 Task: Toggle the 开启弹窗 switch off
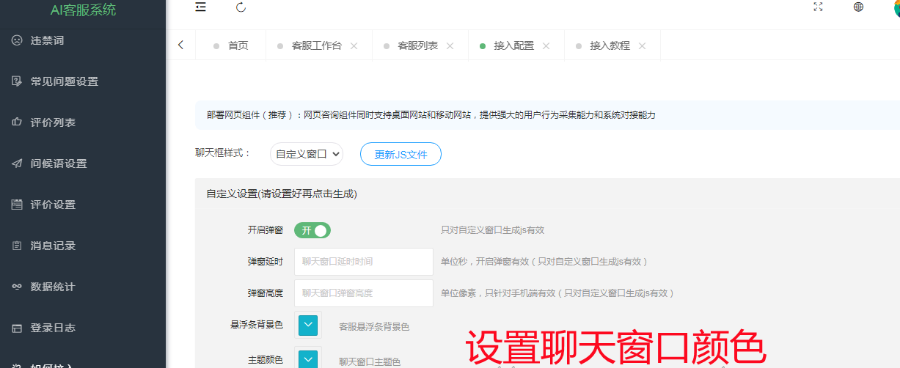313,230
